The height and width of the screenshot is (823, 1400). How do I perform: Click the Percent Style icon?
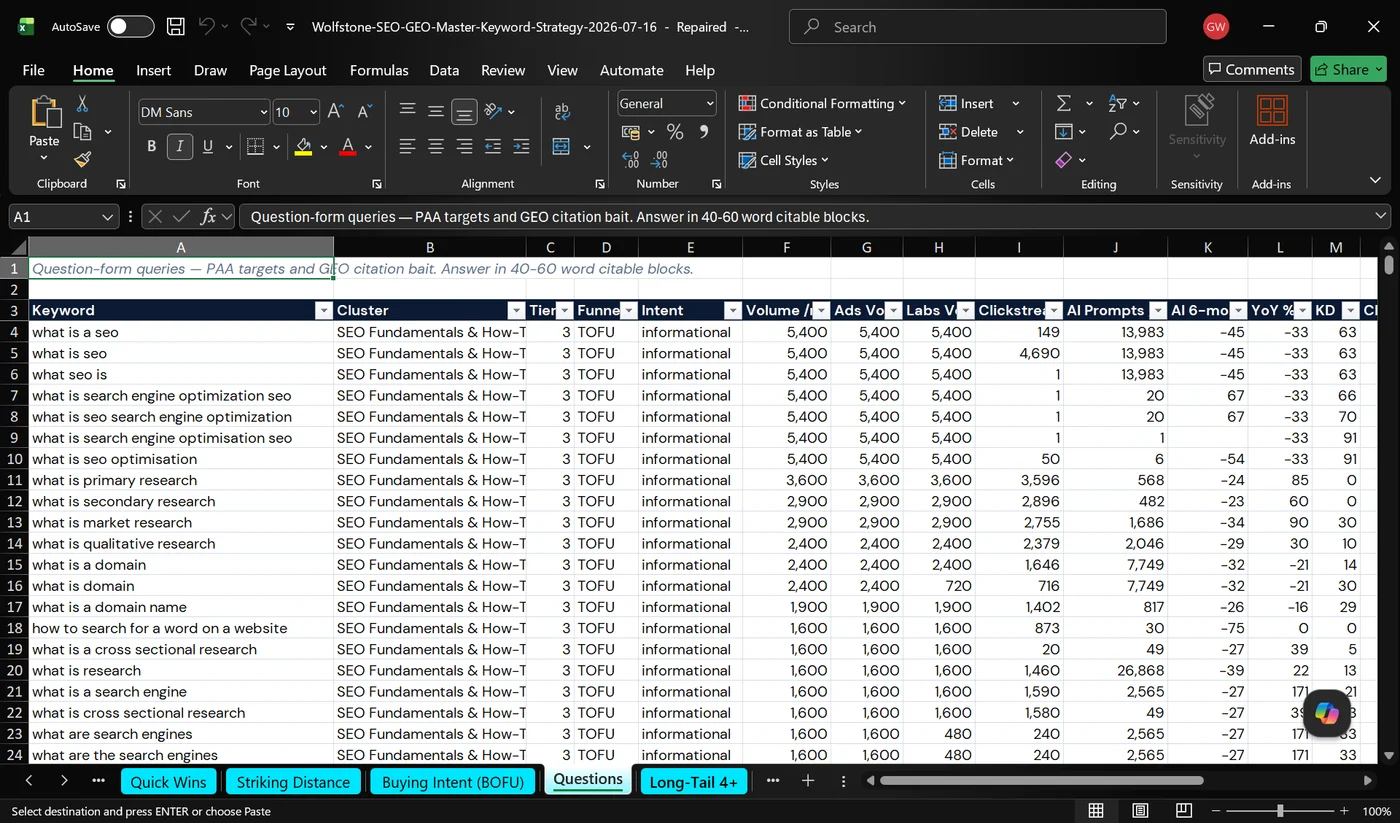tap(675, 132)
